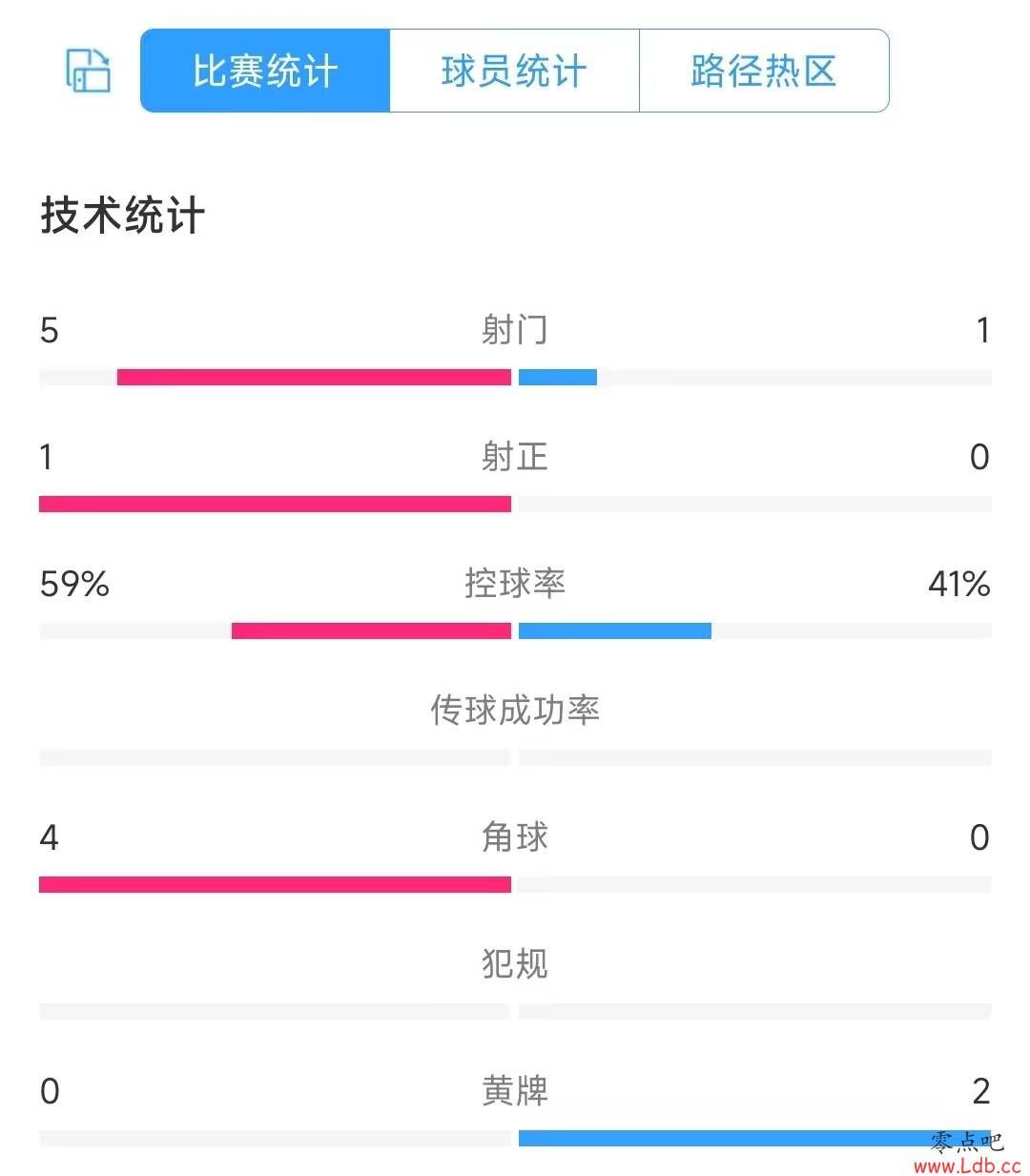Tap the screen rotate icon
The width and height of the screenshot is (1030, 1176).
click(88, 71)
